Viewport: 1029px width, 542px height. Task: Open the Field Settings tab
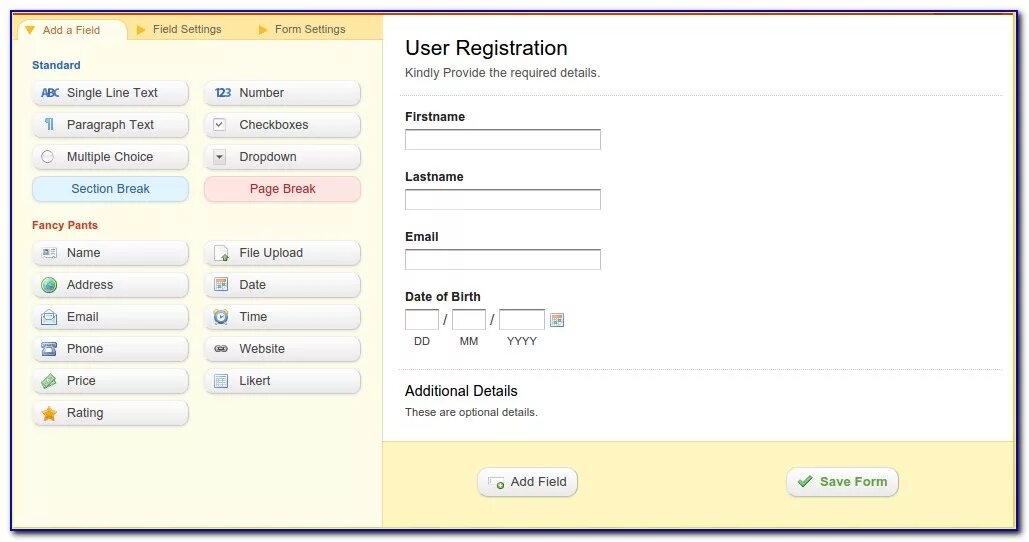tap(186, 29)
